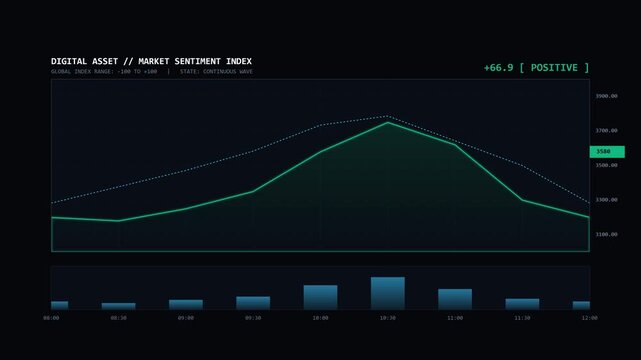The image size is (641, 360).
Task: Click the green line peak at 10:30
Action: [388, 122]
